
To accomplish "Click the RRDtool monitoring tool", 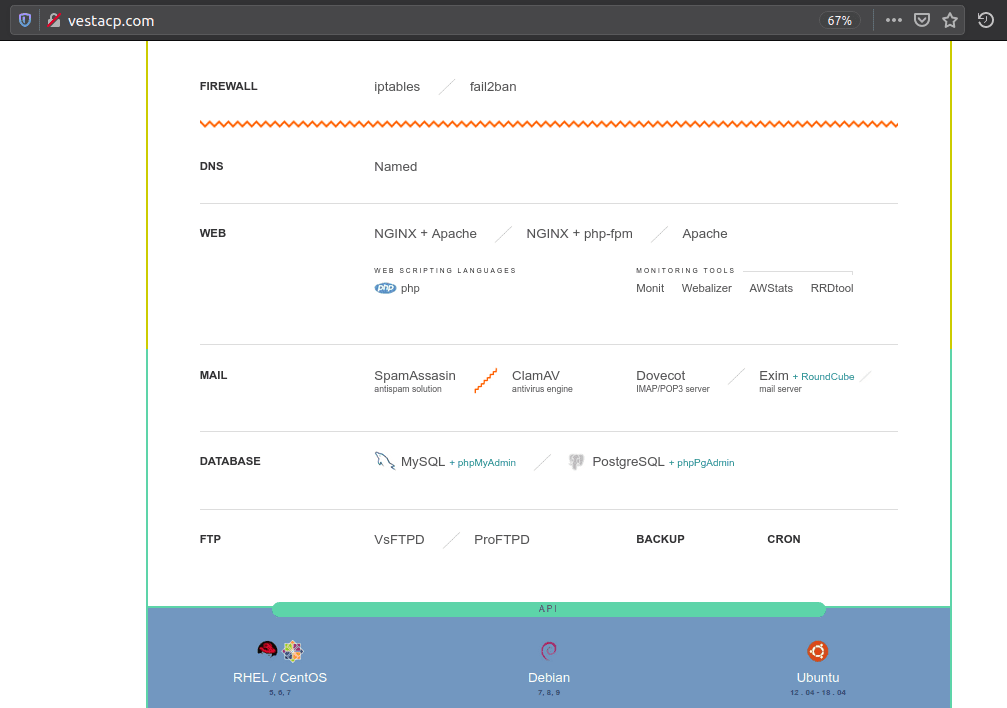I will pyautogui.click(x=832, y=288).
